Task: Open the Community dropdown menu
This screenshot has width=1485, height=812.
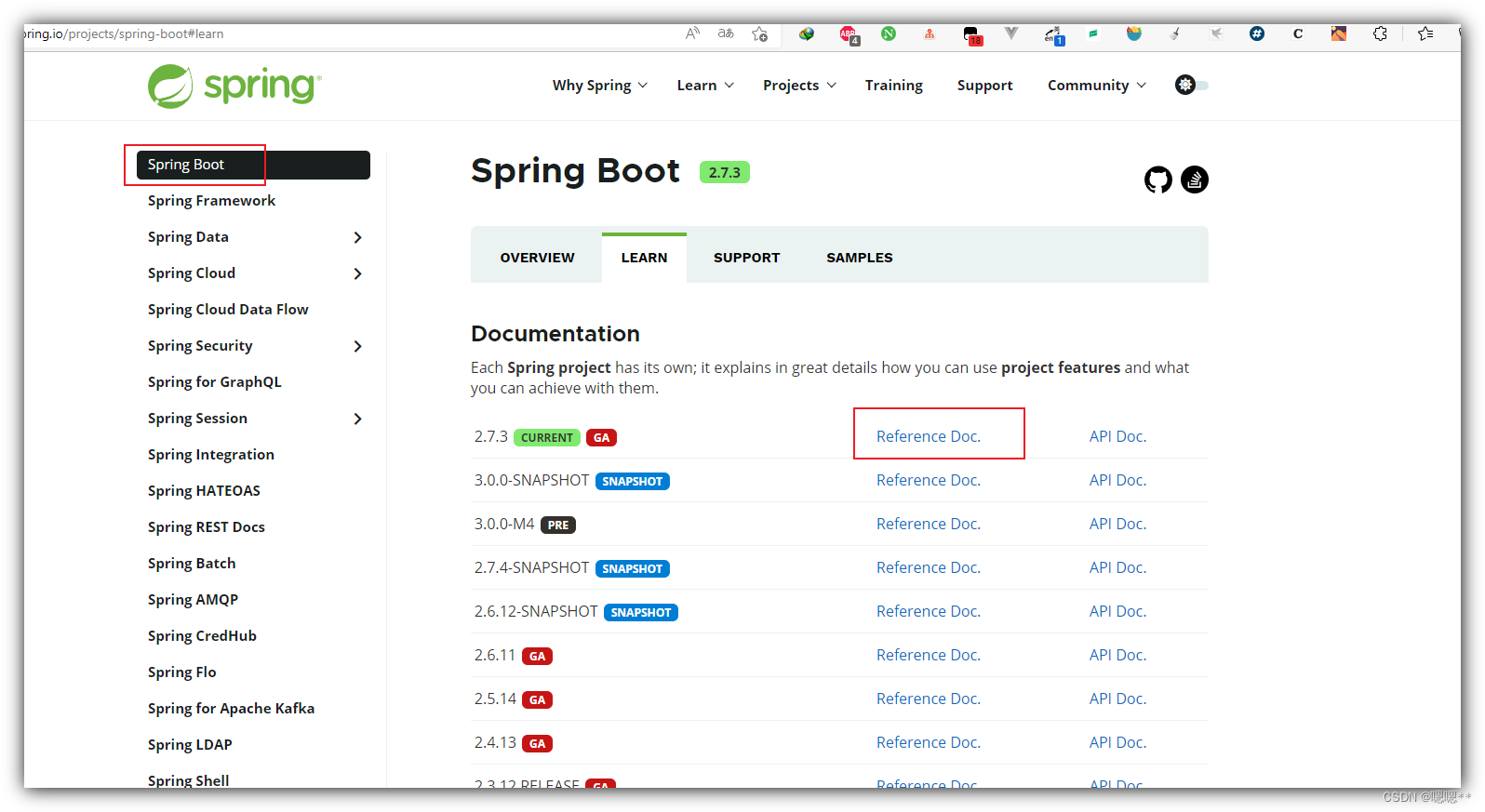Action: [x=1097, y=85]
